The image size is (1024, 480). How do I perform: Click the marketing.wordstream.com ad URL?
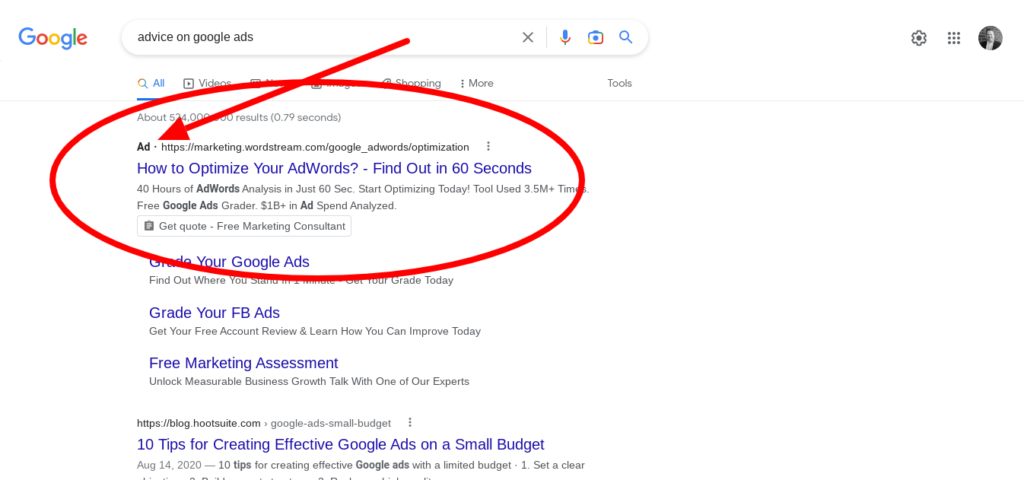(315, 147)
